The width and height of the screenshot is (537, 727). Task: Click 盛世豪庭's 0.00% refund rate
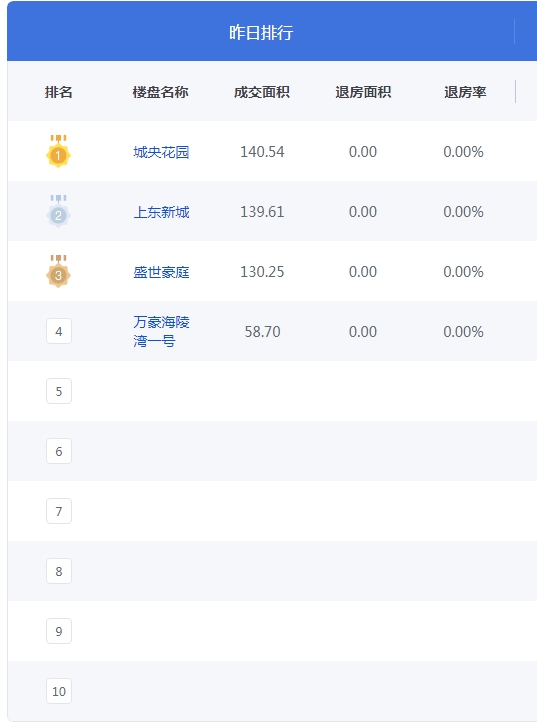(x=463, y=272)
